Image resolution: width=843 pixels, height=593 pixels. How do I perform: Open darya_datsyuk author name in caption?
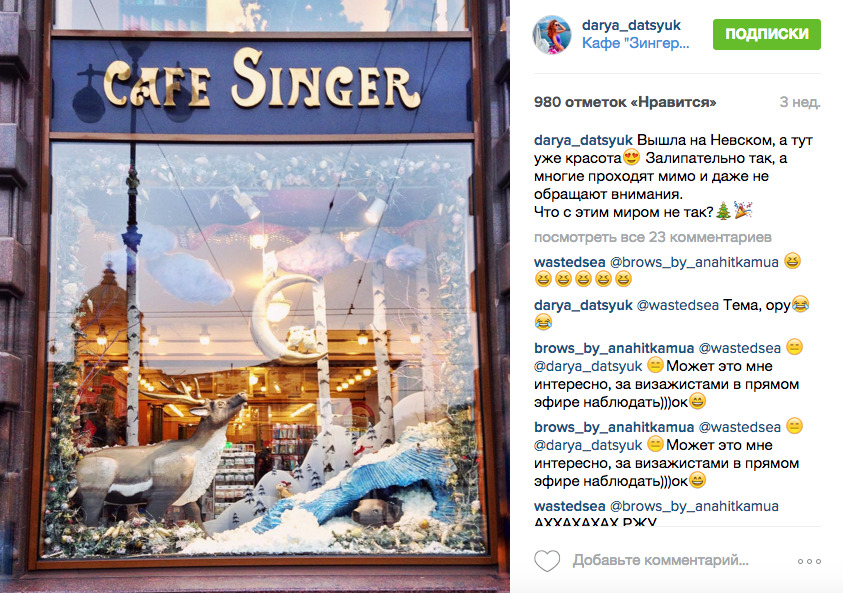(583, 140)
